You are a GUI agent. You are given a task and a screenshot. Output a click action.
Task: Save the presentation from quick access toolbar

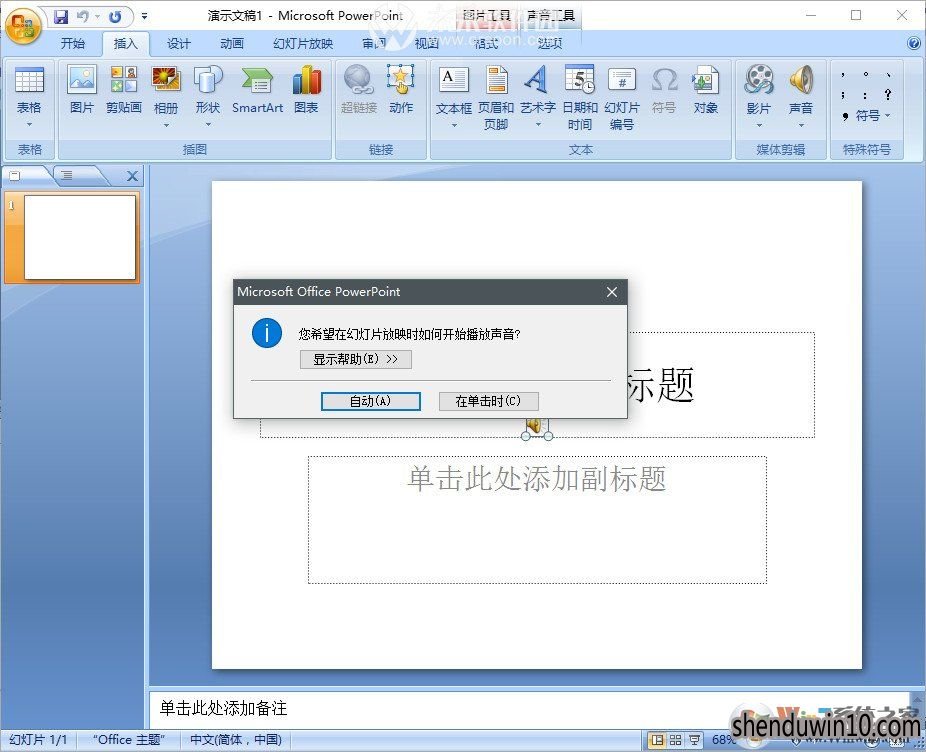pyautogui.click(x=61, y=17)
